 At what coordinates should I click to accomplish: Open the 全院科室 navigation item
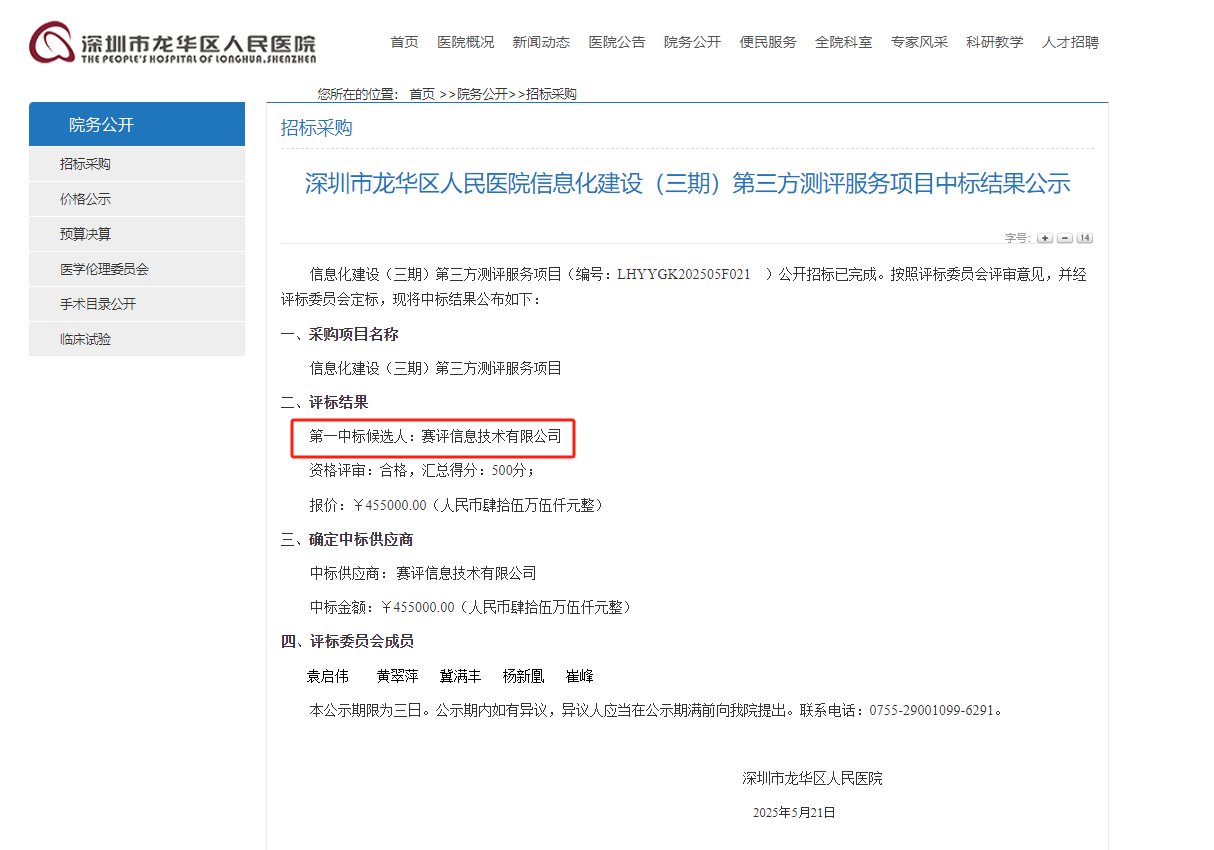[843, 42]
